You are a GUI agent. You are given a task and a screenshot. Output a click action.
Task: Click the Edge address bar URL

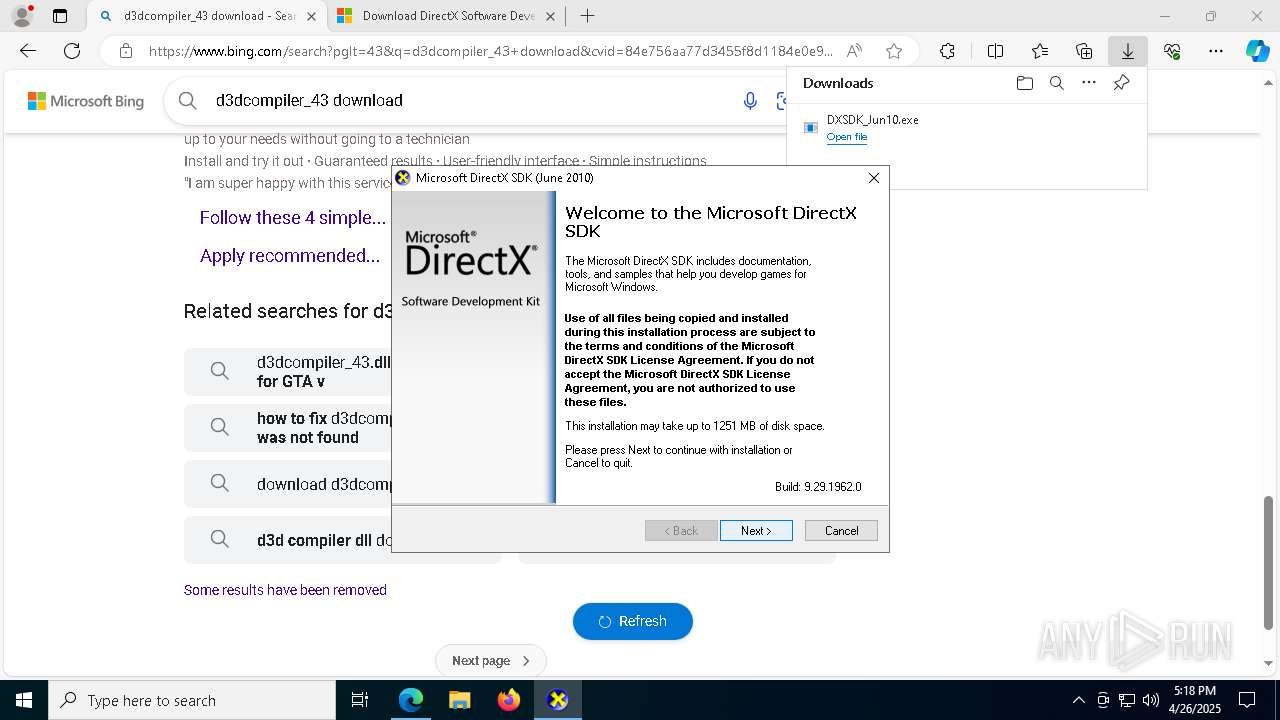click(490, 51)
